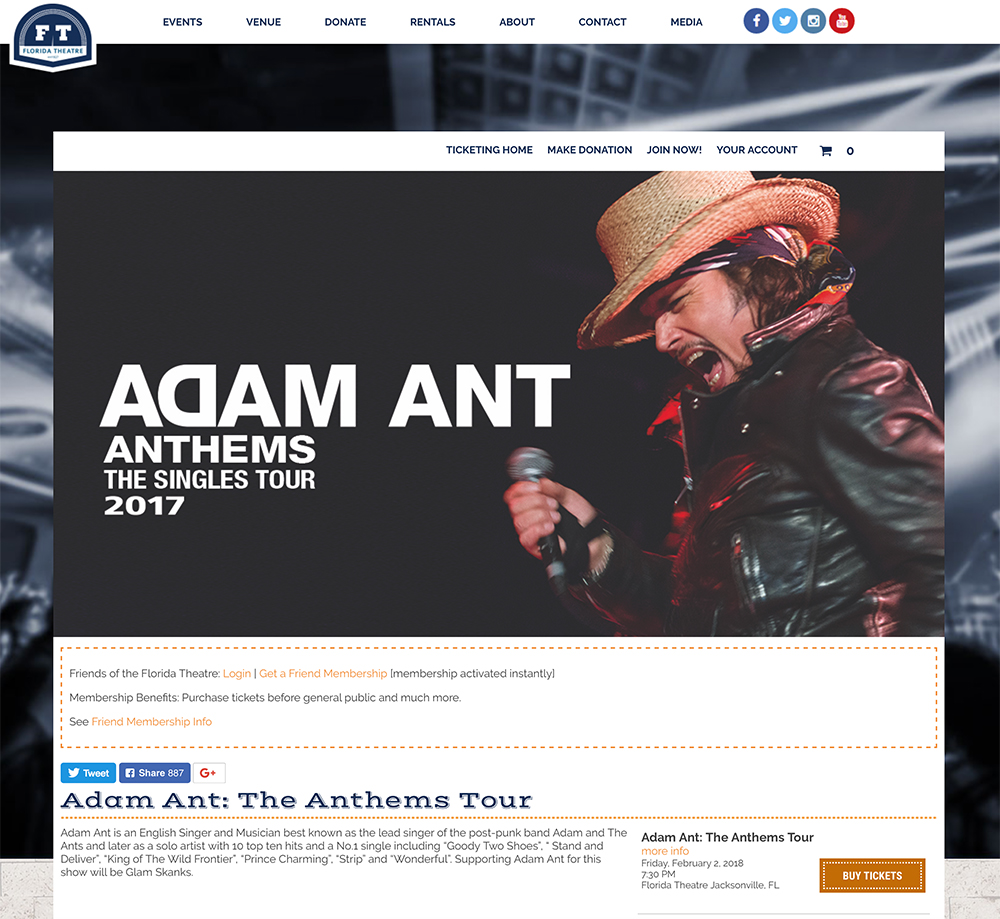The height and width of the screenshot is (919, 1000).
Task: Click the Florida Theatre logo
Action: tap(53, 37)
